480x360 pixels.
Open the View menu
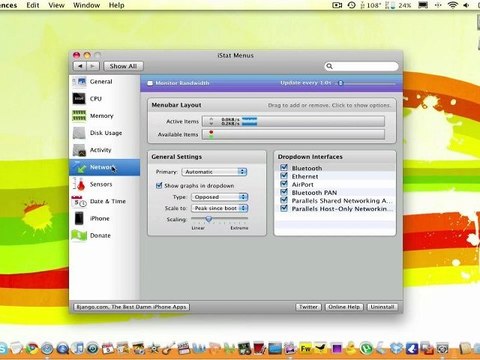(56, 5)
